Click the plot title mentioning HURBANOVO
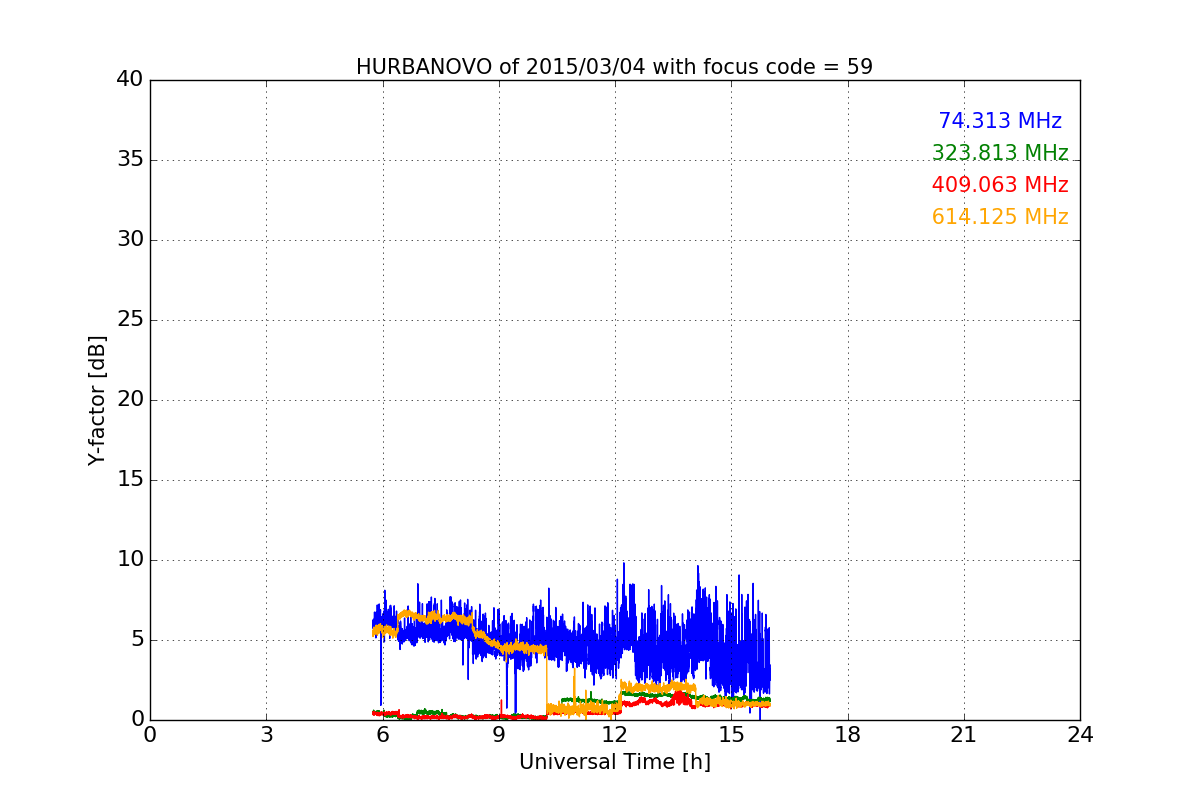This screenshot has width=1200, height=800. tap(614, 67)
